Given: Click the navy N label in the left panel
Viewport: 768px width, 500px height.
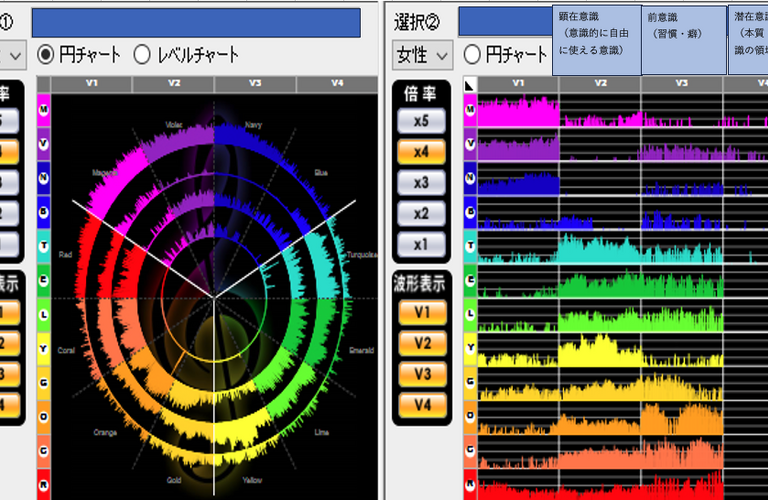Looking at the screenshot, I should pyautogui.click(x=44, y=178).
